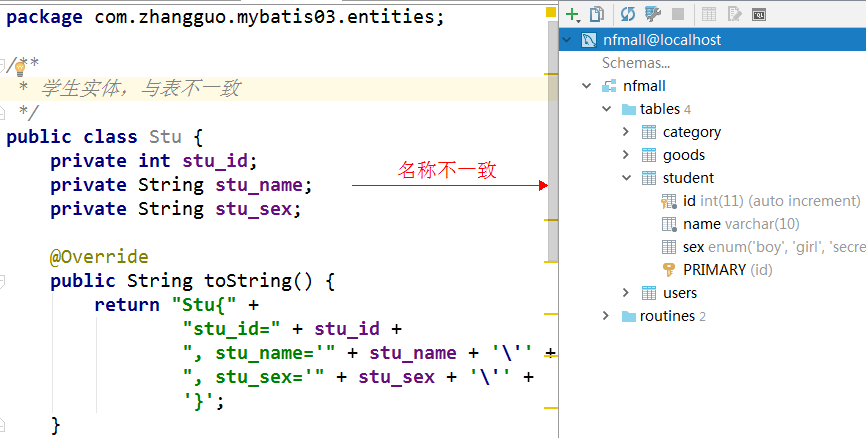Viewport: 866px width, 438px height.
Task: Refresh the database with the synchronize icon
Action: (x=627, y=14)
